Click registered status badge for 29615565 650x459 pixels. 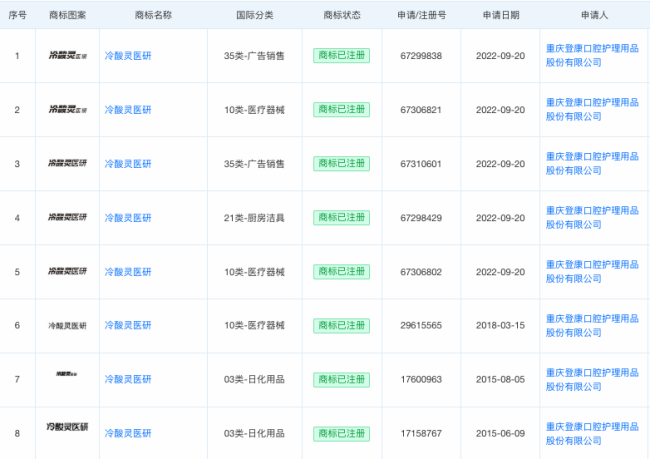tap(341, 325)
